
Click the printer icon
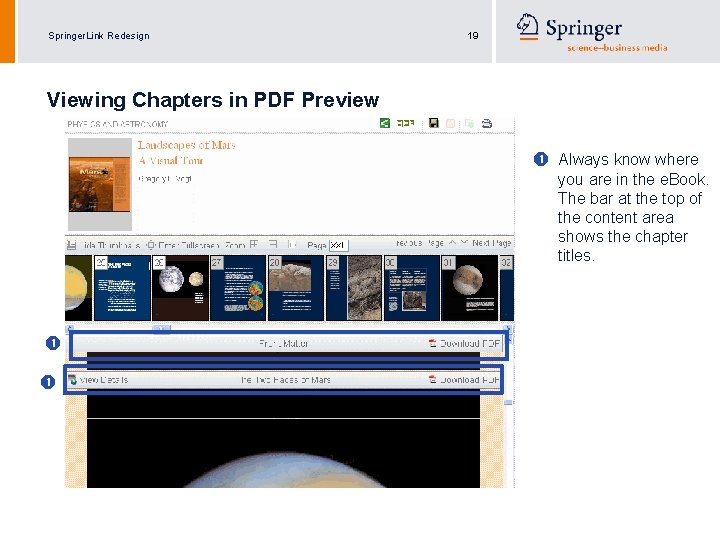(x=487, y=123)
